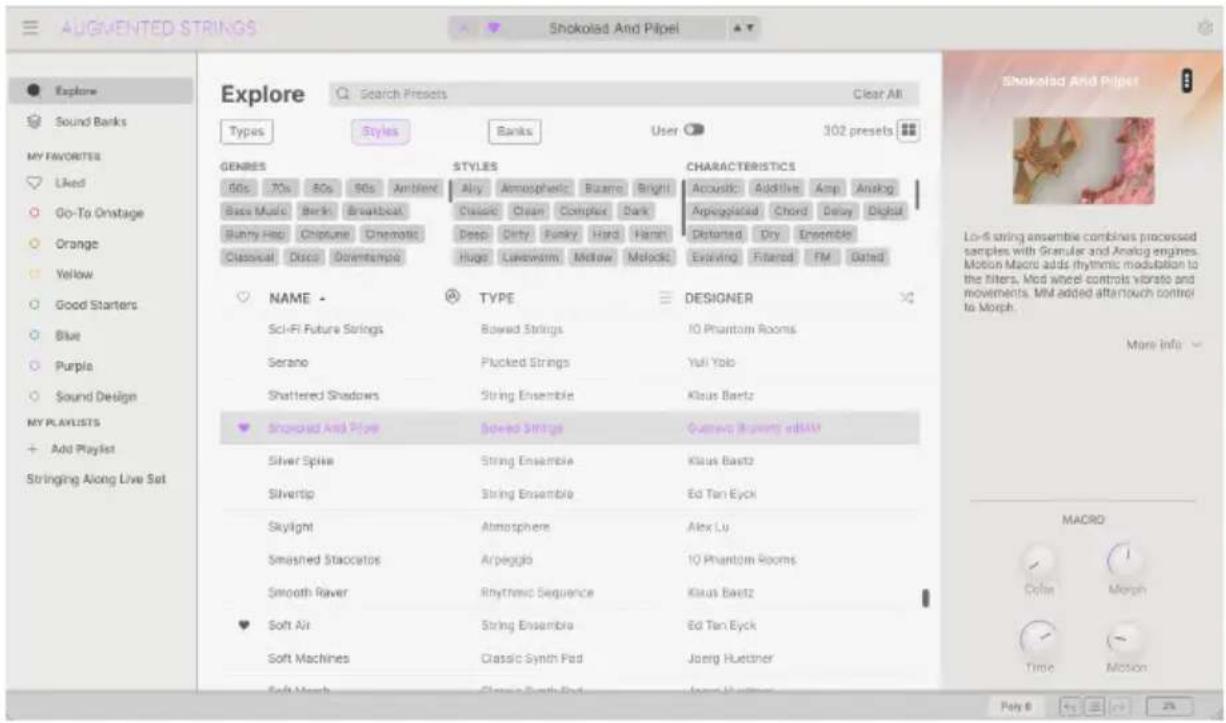Toggle the Dark style tag
1226x723 pixels.
pyautogui.click(x=637, y=211)
